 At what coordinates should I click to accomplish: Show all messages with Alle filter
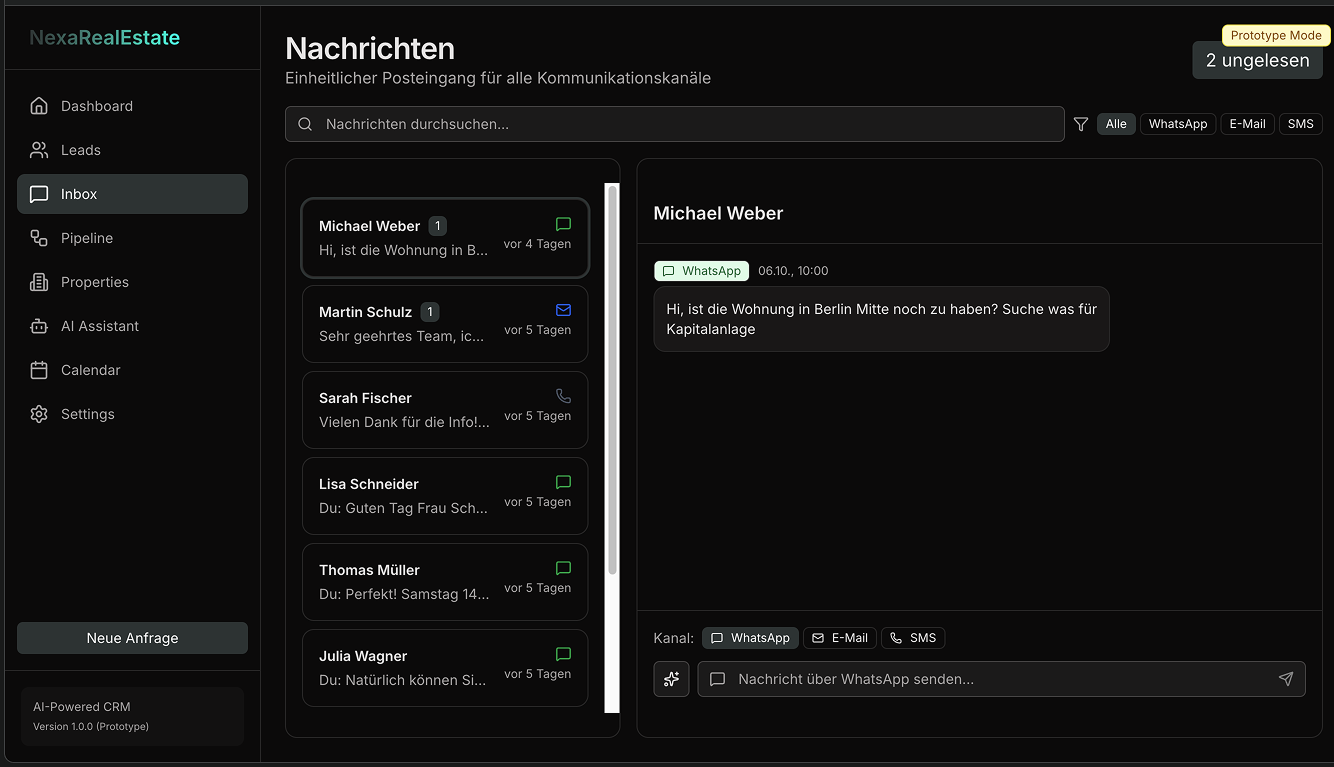point(1116,124)
